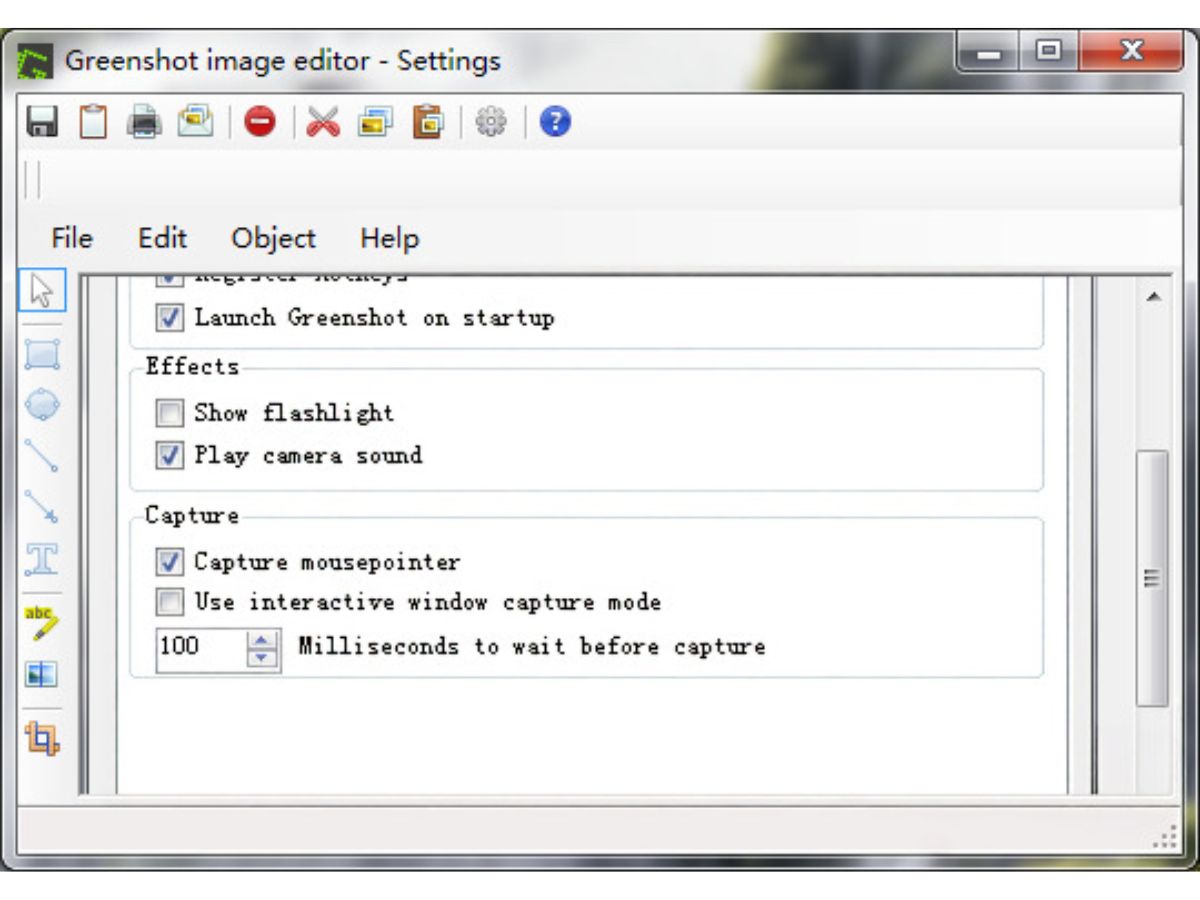Screen dimensions: 1200x900
Task: Click the toolbar drag grip handle
Action: tap(31, 180)
